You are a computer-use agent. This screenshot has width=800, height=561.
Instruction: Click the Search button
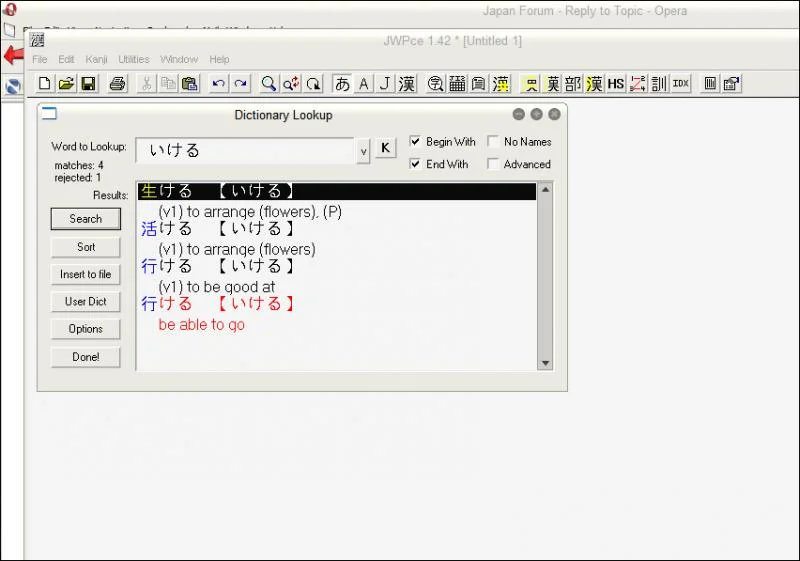point(86,219)
